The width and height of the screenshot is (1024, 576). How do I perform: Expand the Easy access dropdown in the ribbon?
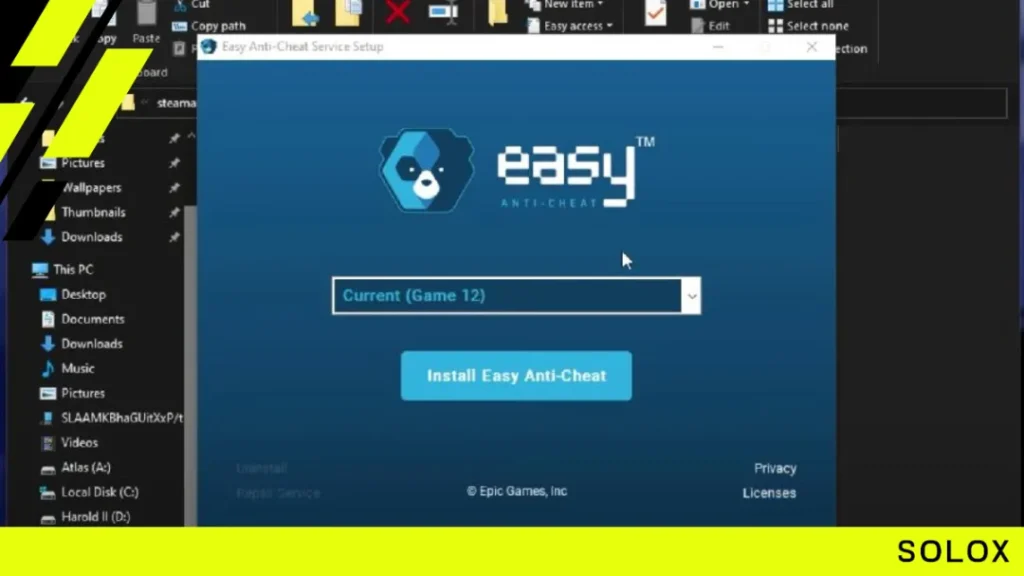point(571,26)
